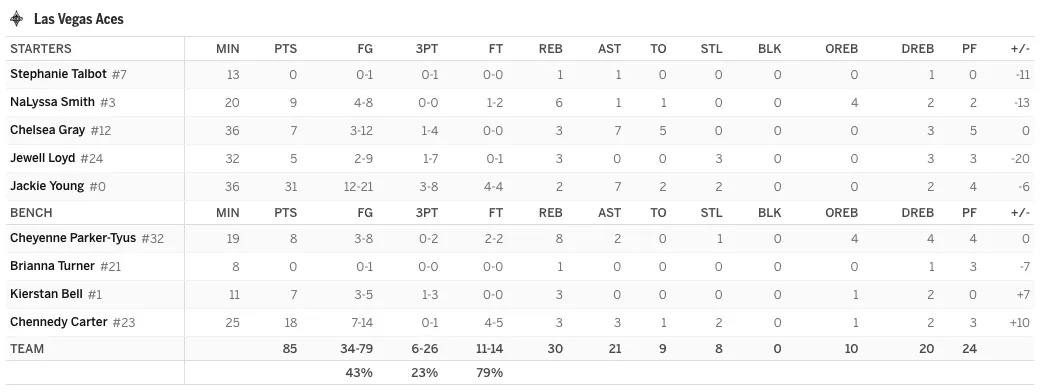Select Jackie Young's 31 points cell
1044x392 pixels.
[291, 186]
